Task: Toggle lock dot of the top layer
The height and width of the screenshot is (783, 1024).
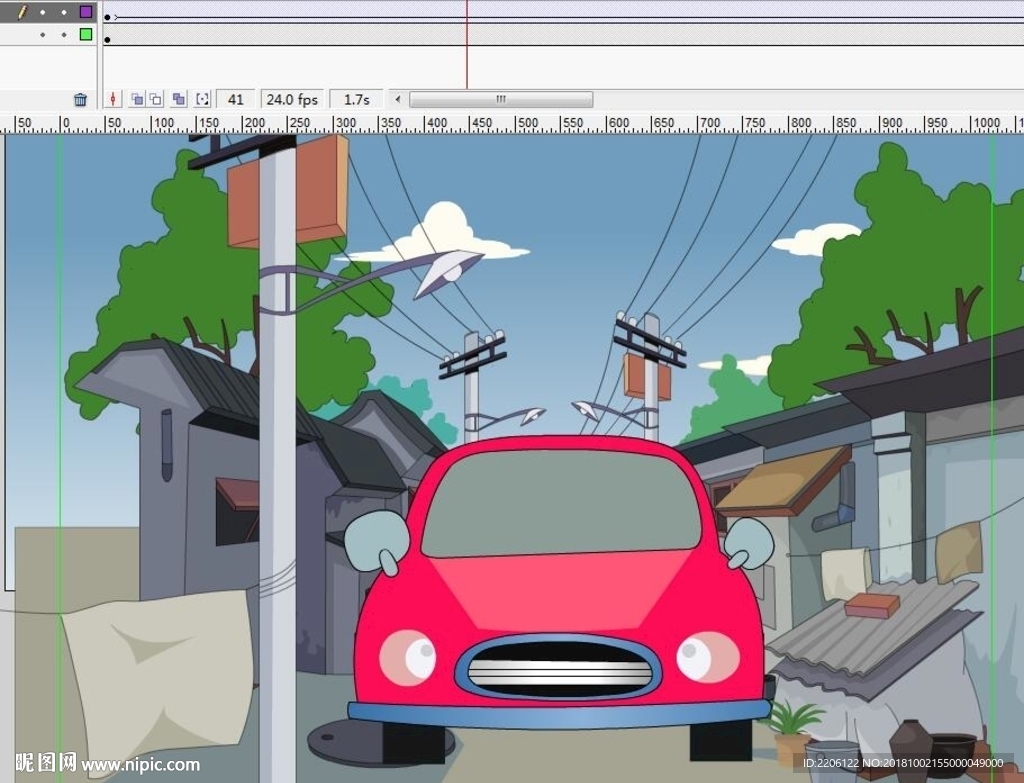Action: 63,12
